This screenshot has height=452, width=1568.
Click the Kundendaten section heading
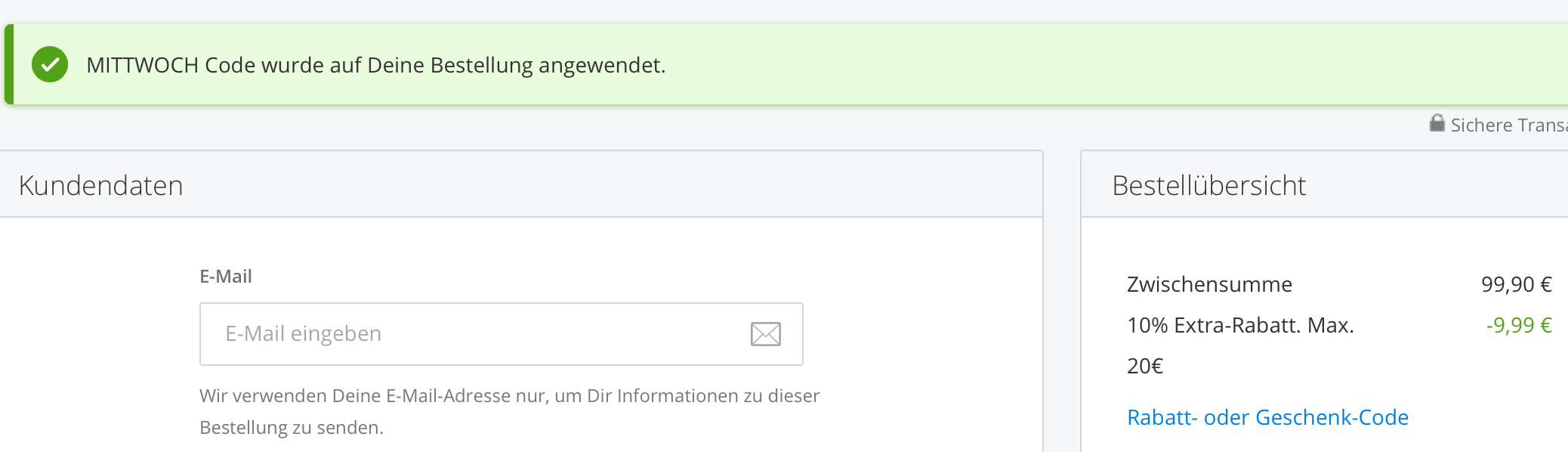tap(100, 186)
